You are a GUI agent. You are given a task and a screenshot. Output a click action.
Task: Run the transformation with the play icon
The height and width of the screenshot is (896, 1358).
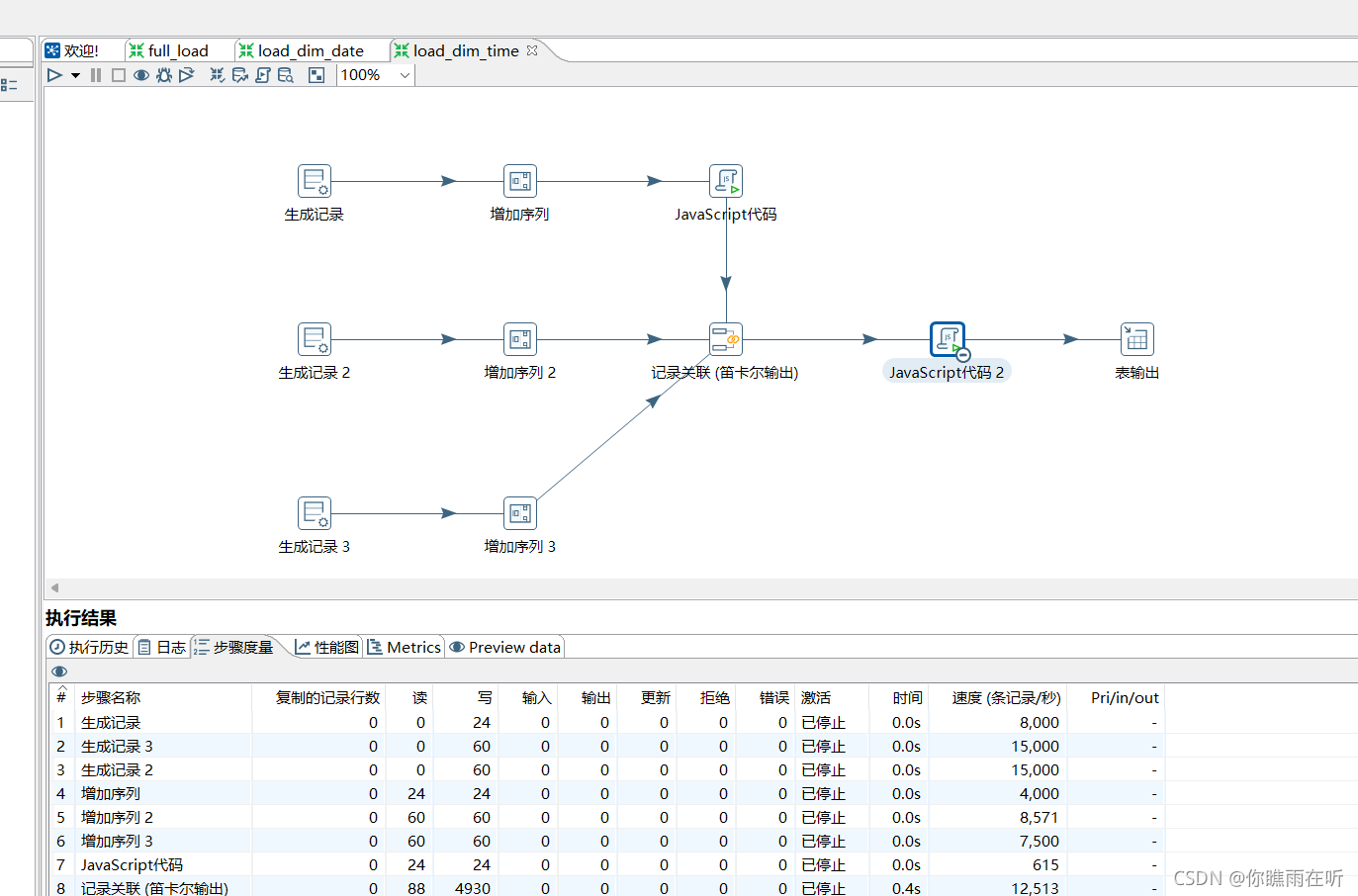click(x=54, y=75)
